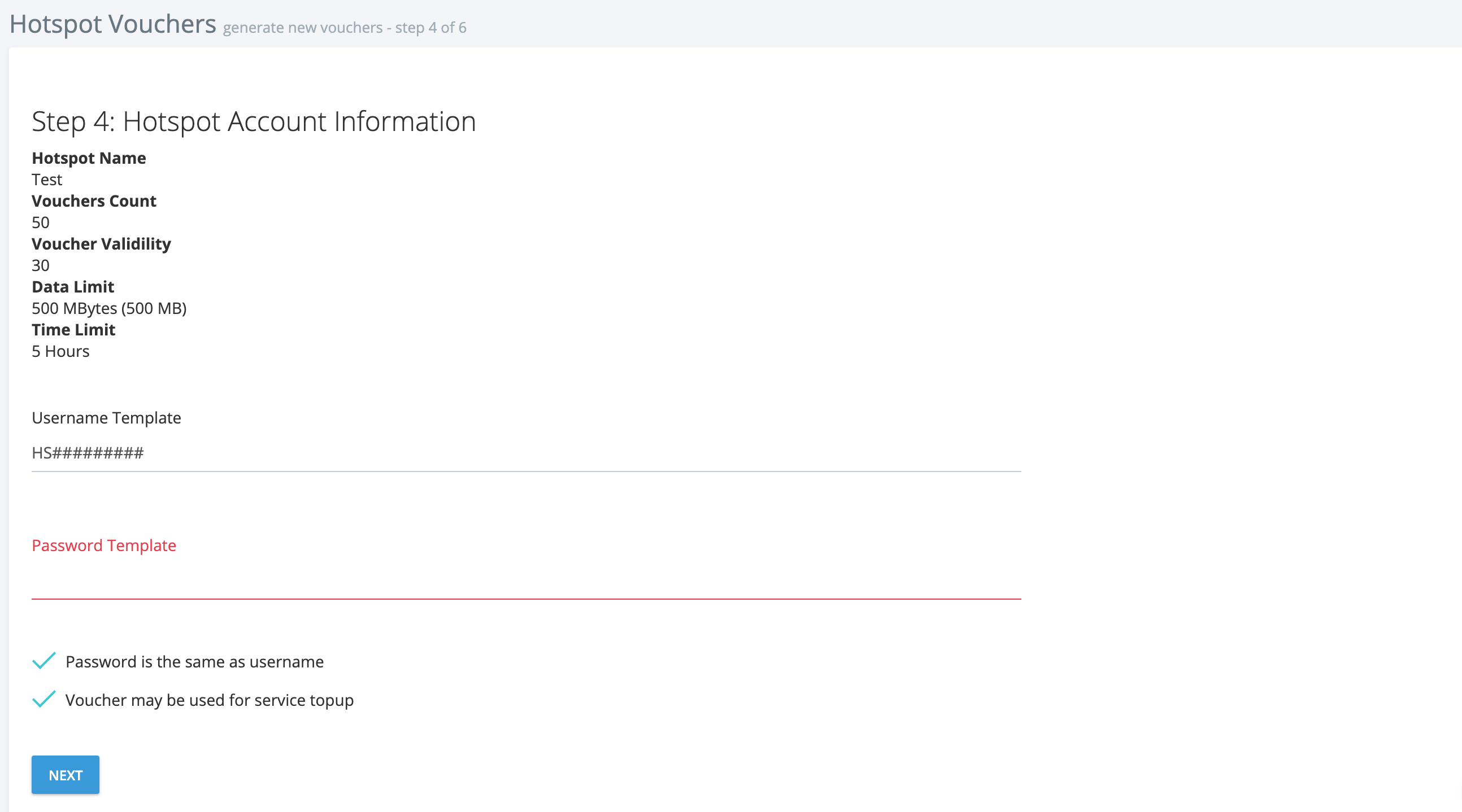This screenshot has height=812, width=1462.
Task: Click the red Password Template label
Action: point(104,545)
